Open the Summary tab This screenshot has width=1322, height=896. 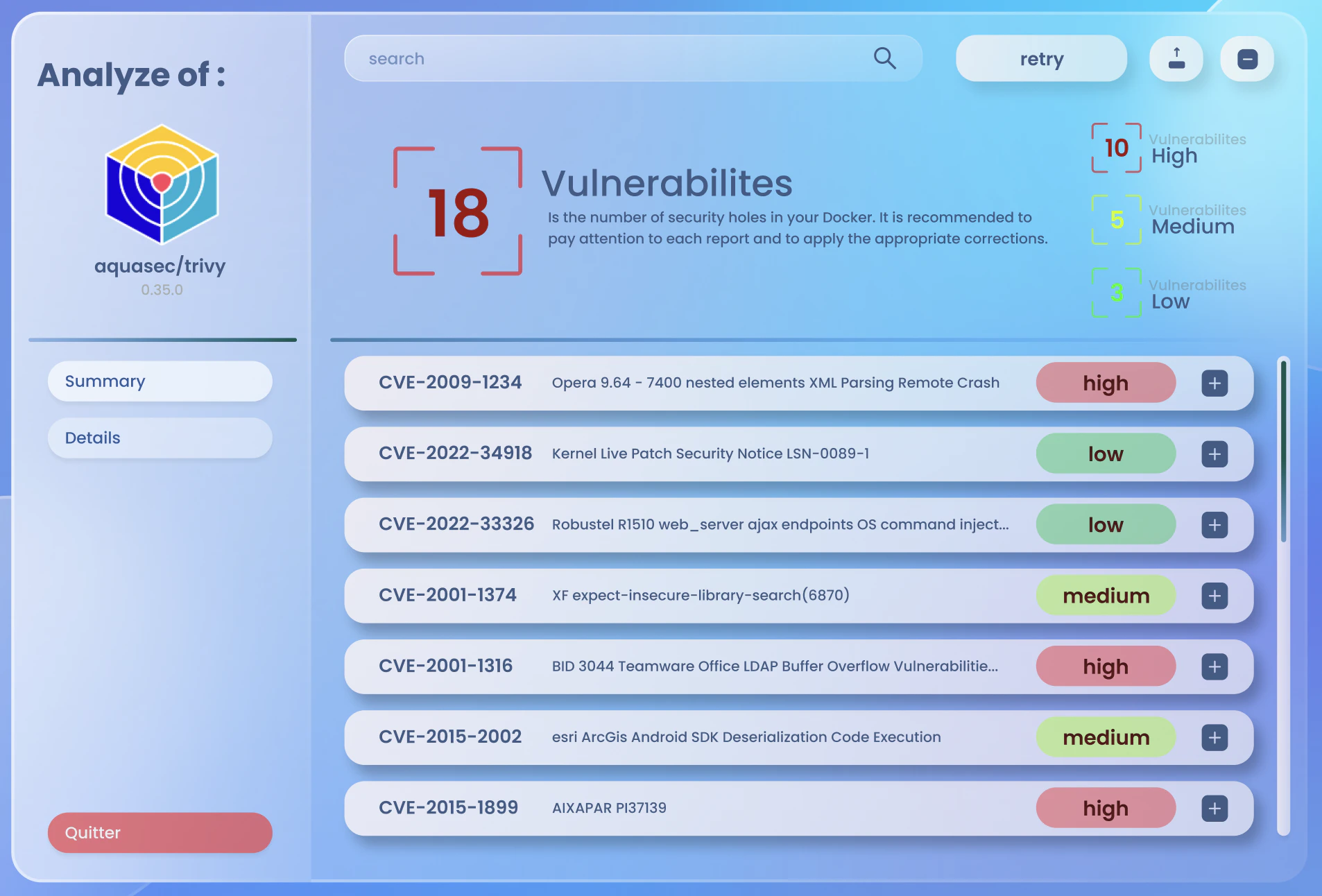click(x=160, y=381)
